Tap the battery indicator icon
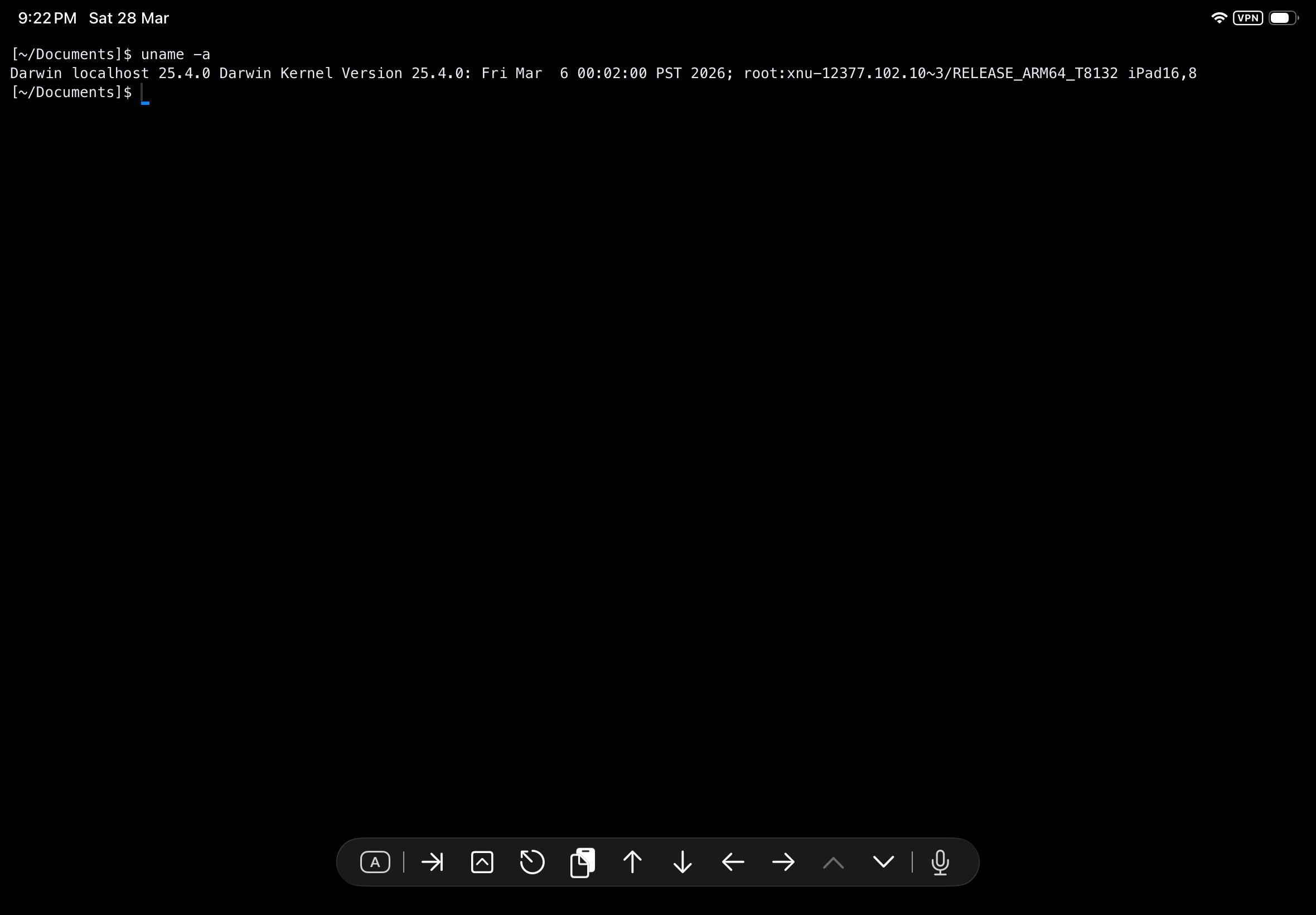Screen dimensions: 1316x915 pyautogui.click(x=1283, y=18)
